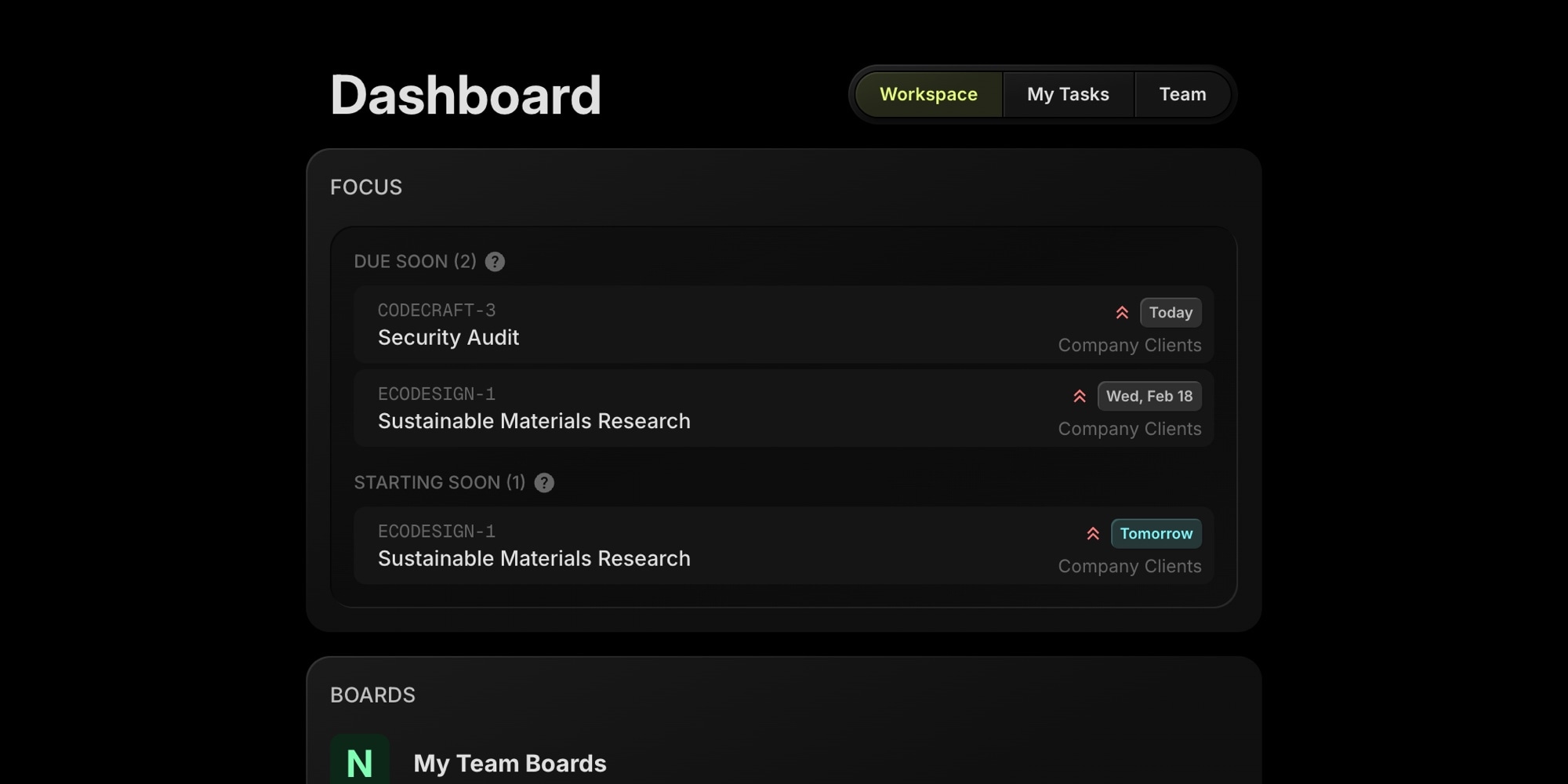Click the Wed, Feb 18 date badge

1149,397
